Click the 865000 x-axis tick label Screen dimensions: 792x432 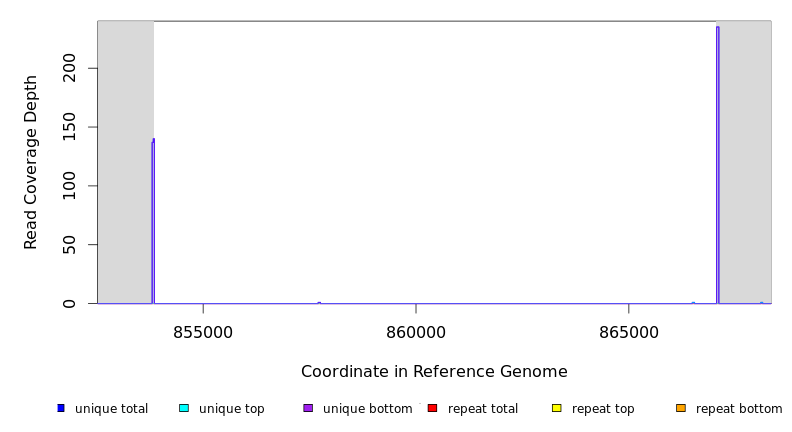tap(628, 332)
